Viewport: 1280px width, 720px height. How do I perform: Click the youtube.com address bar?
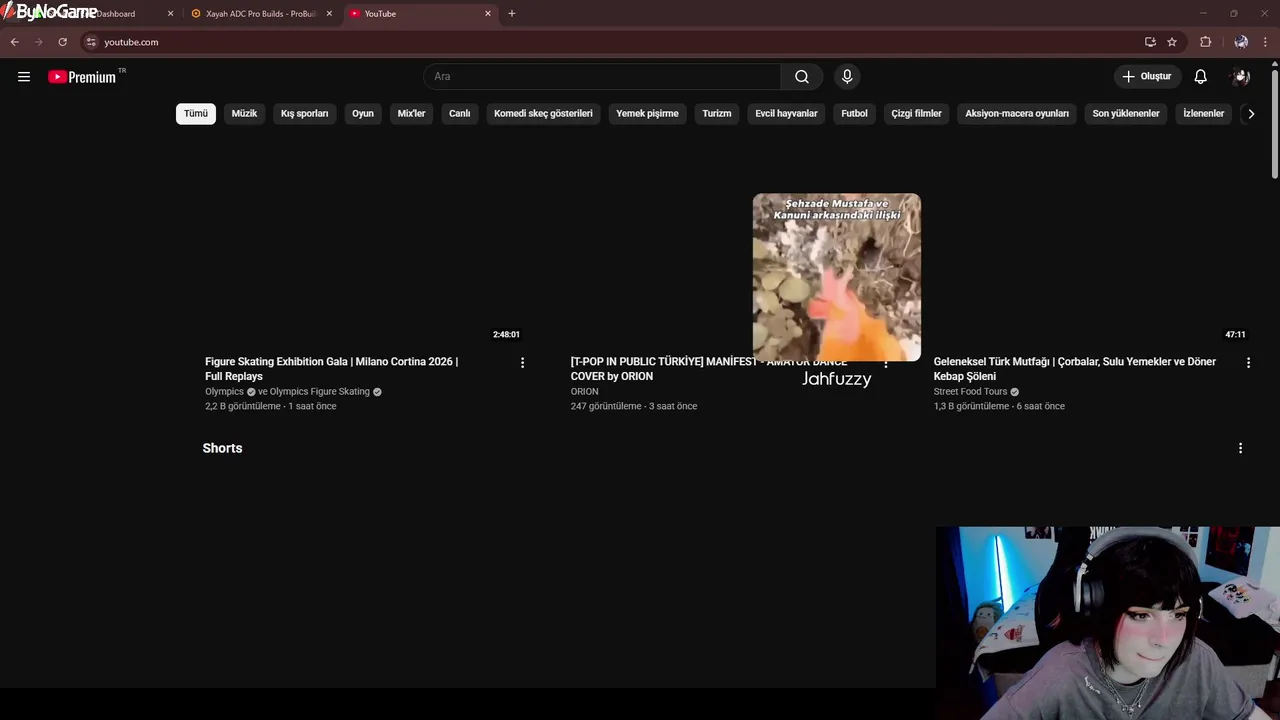610,42
